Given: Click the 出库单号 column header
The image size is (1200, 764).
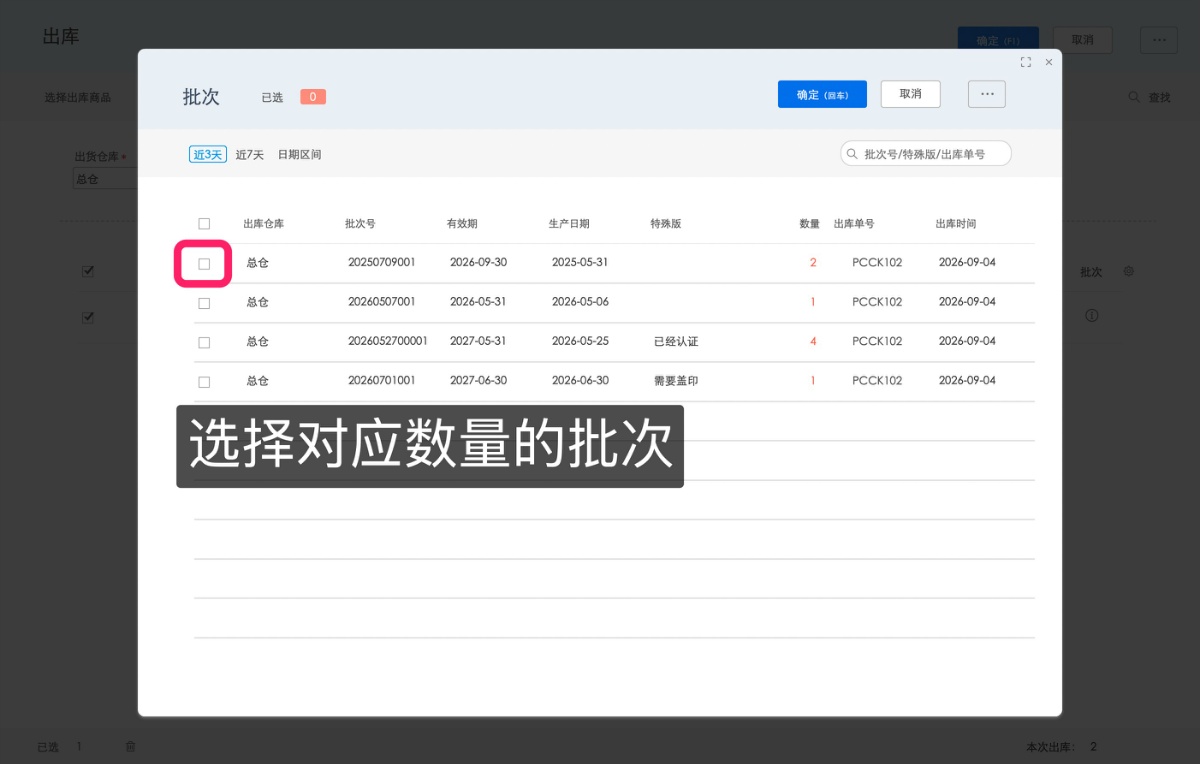Looking at the screenshot, I should coord(854,224).
